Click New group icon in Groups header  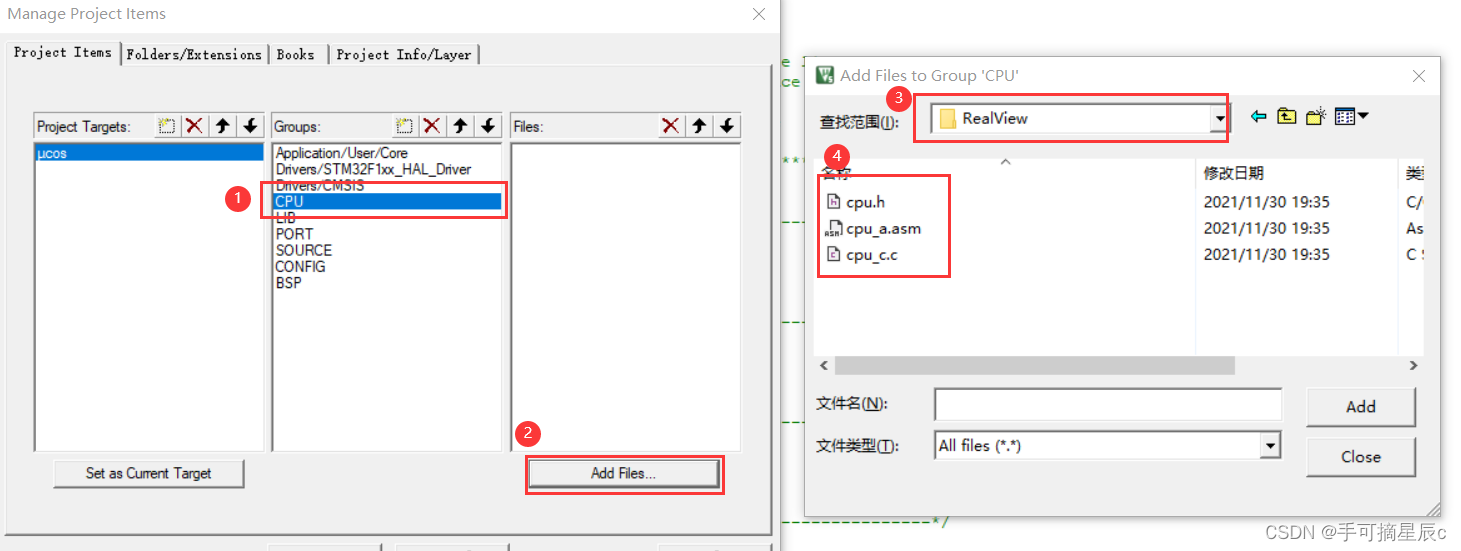(404, 126)
